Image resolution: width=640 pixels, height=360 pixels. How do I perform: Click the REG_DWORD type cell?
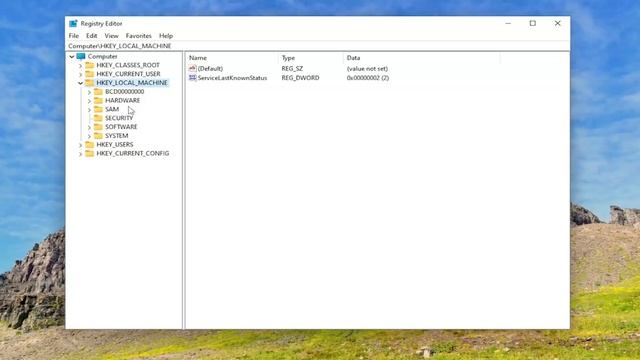300,78
